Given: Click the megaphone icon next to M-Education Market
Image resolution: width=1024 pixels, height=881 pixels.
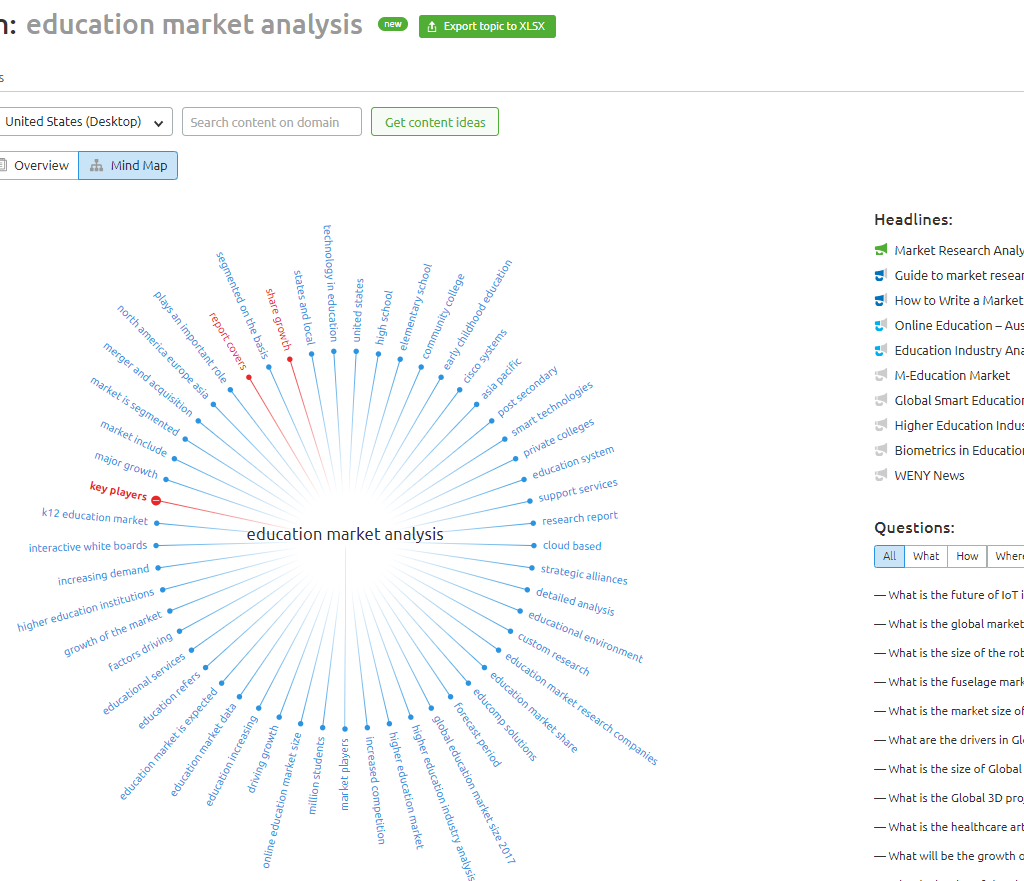Looking at the screenshot, I should (881, 375).
